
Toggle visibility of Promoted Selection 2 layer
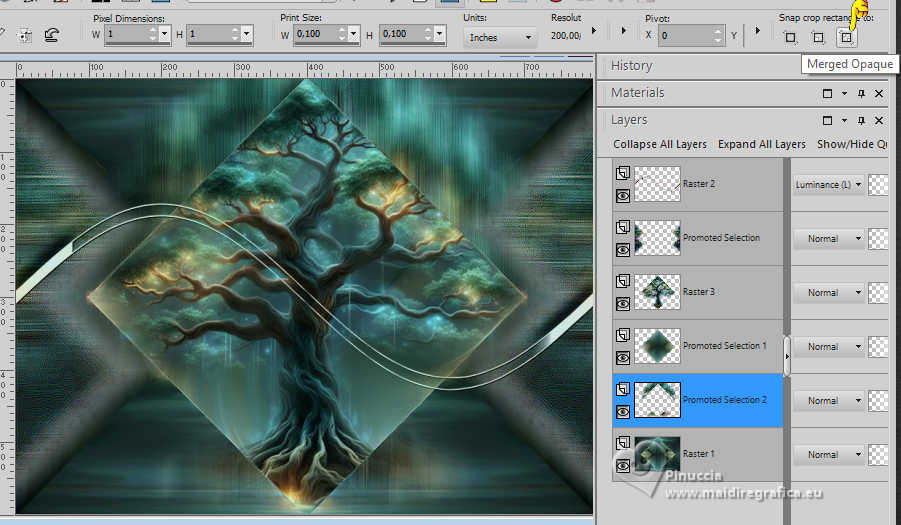coord(622,412)
